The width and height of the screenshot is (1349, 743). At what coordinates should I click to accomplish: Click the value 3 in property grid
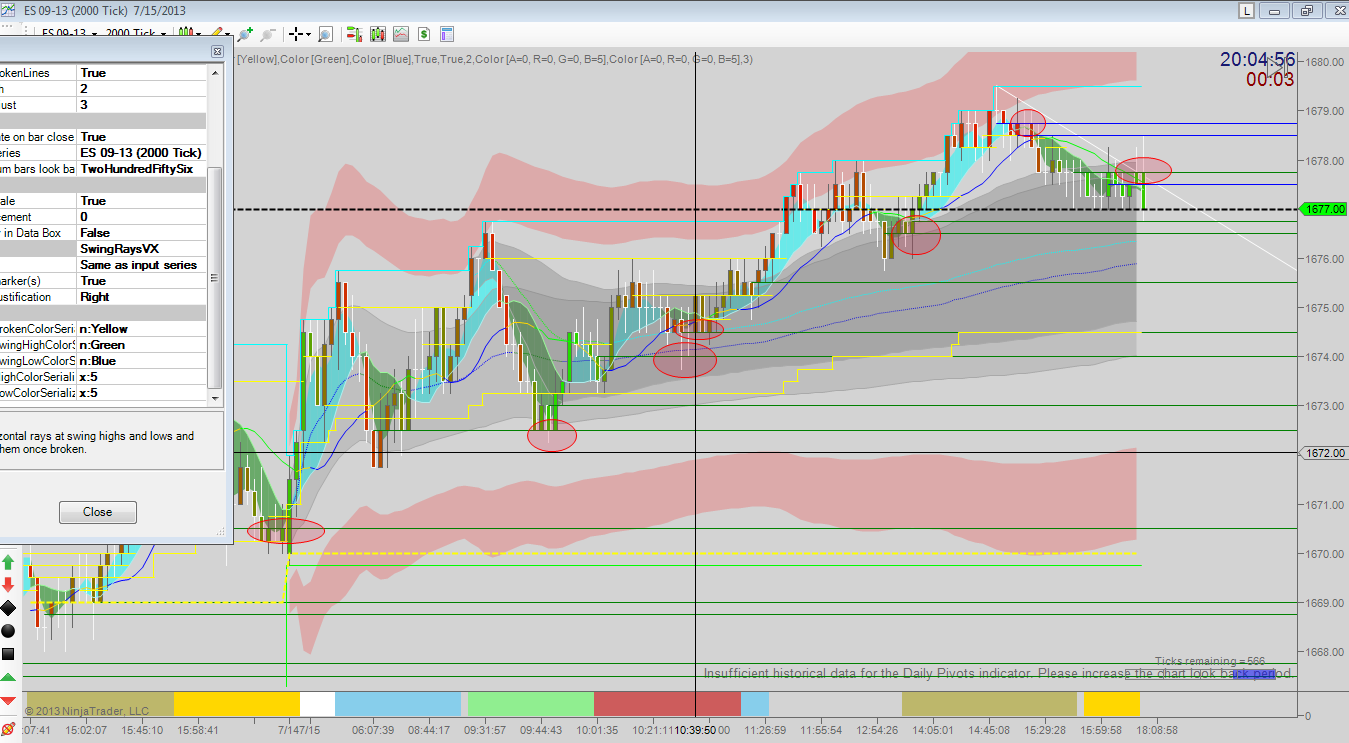141,105
